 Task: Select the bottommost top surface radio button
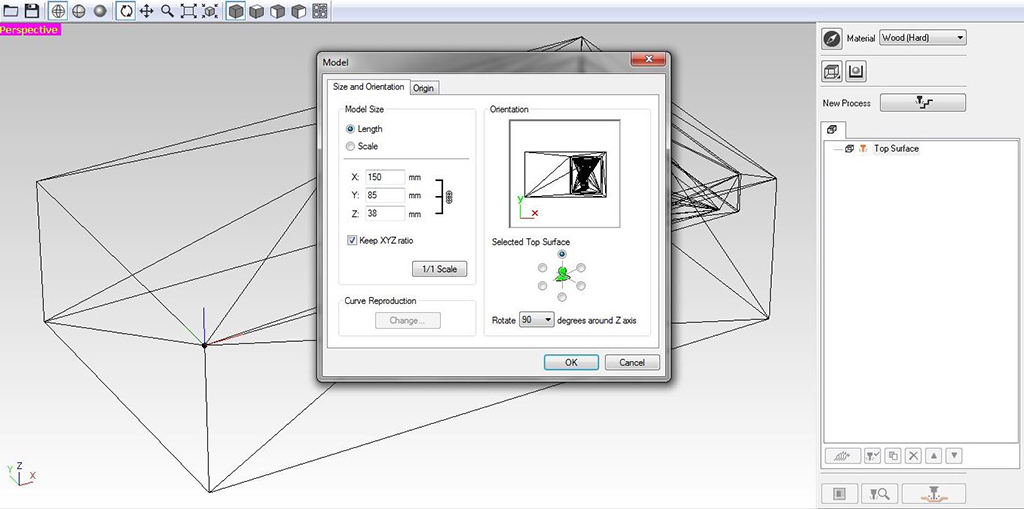pyautogui.click(x=562, y=297)
